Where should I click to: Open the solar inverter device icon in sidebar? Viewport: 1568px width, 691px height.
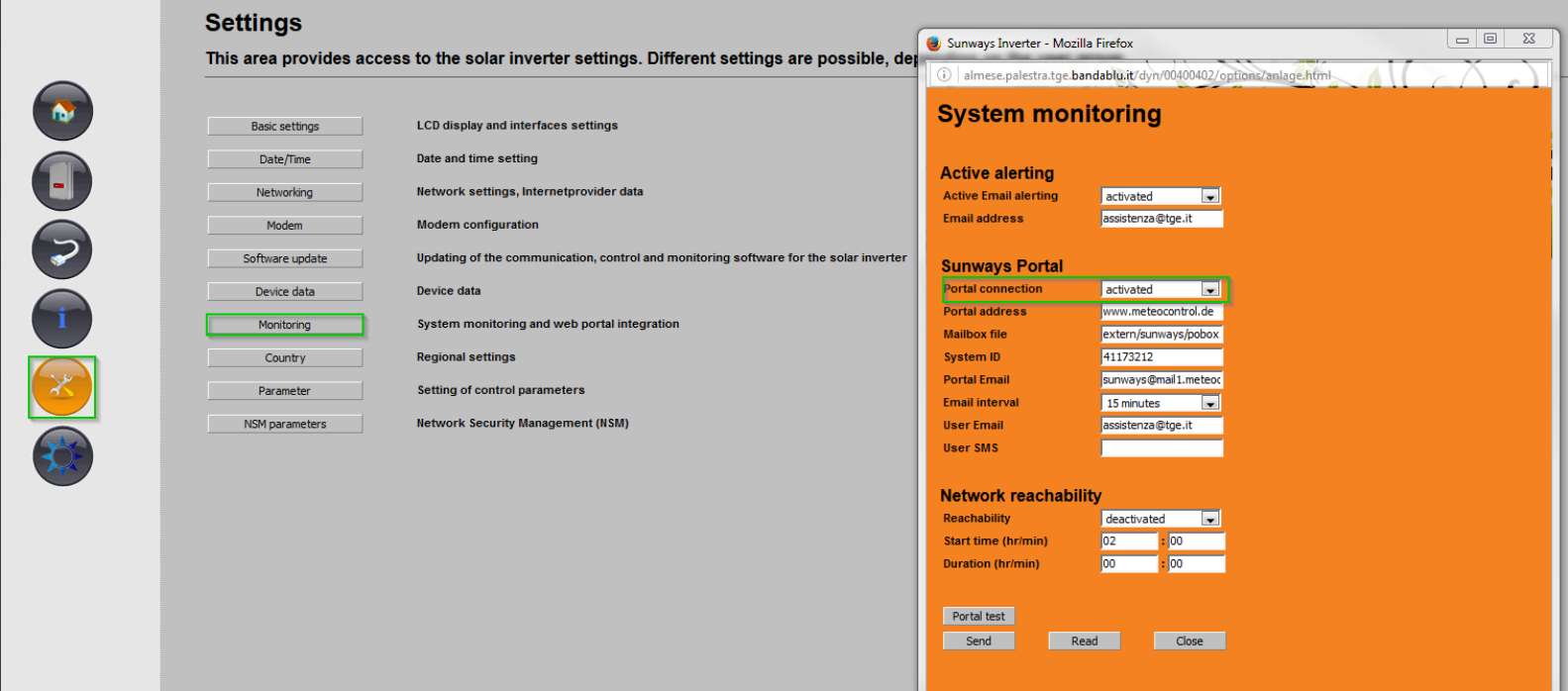click(62, 181)
